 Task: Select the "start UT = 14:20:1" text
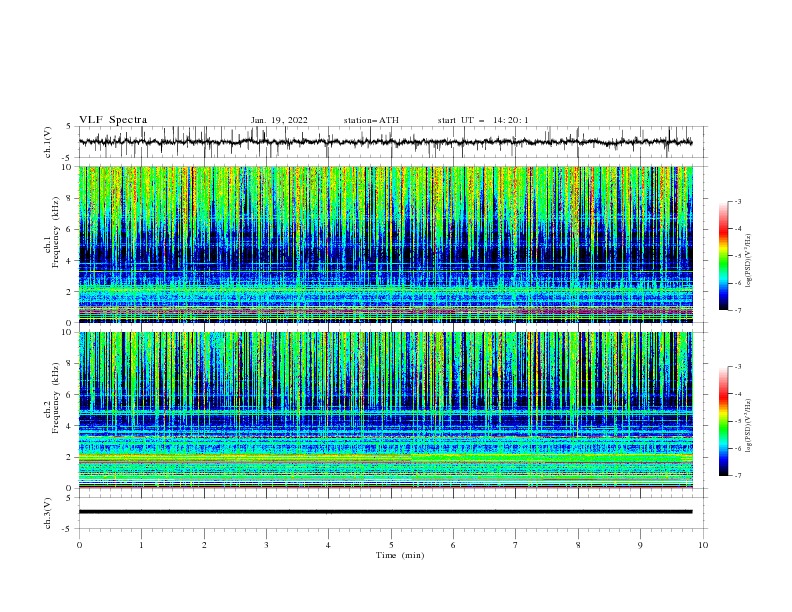483,120
